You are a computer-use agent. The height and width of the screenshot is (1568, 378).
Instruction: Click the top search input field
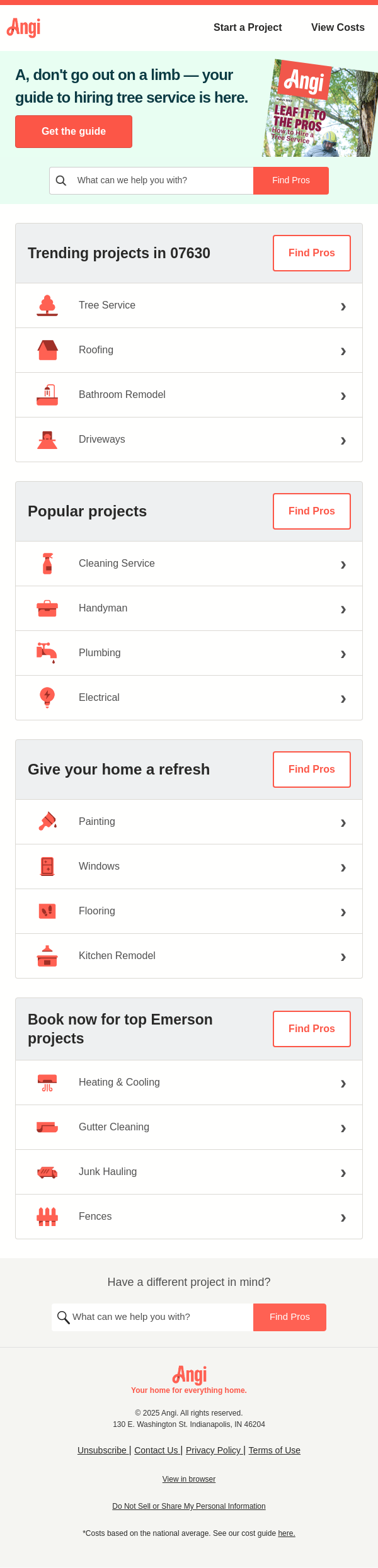[x=151, y=181]
